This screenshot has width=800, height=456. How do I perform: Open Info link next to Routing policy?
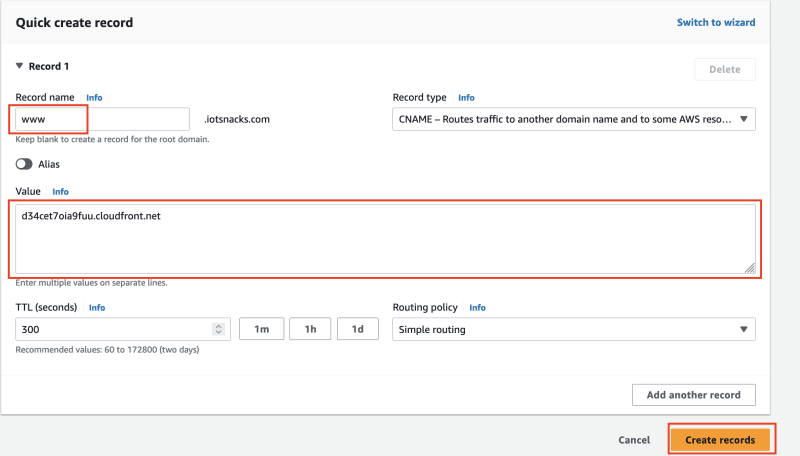(x=477, y=308)
